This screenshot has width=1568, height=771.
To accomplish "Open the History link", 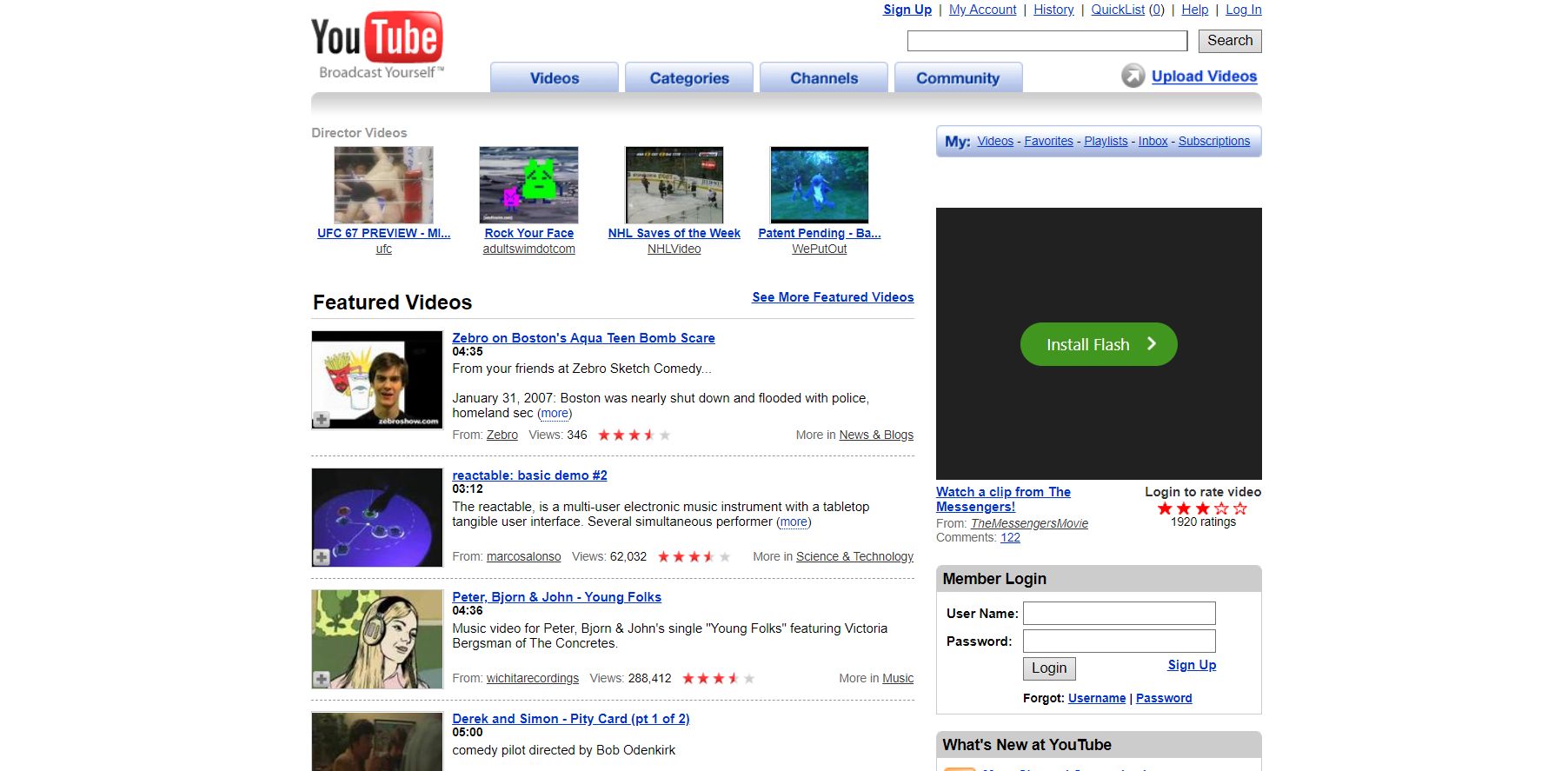I will click(1053, 10).
